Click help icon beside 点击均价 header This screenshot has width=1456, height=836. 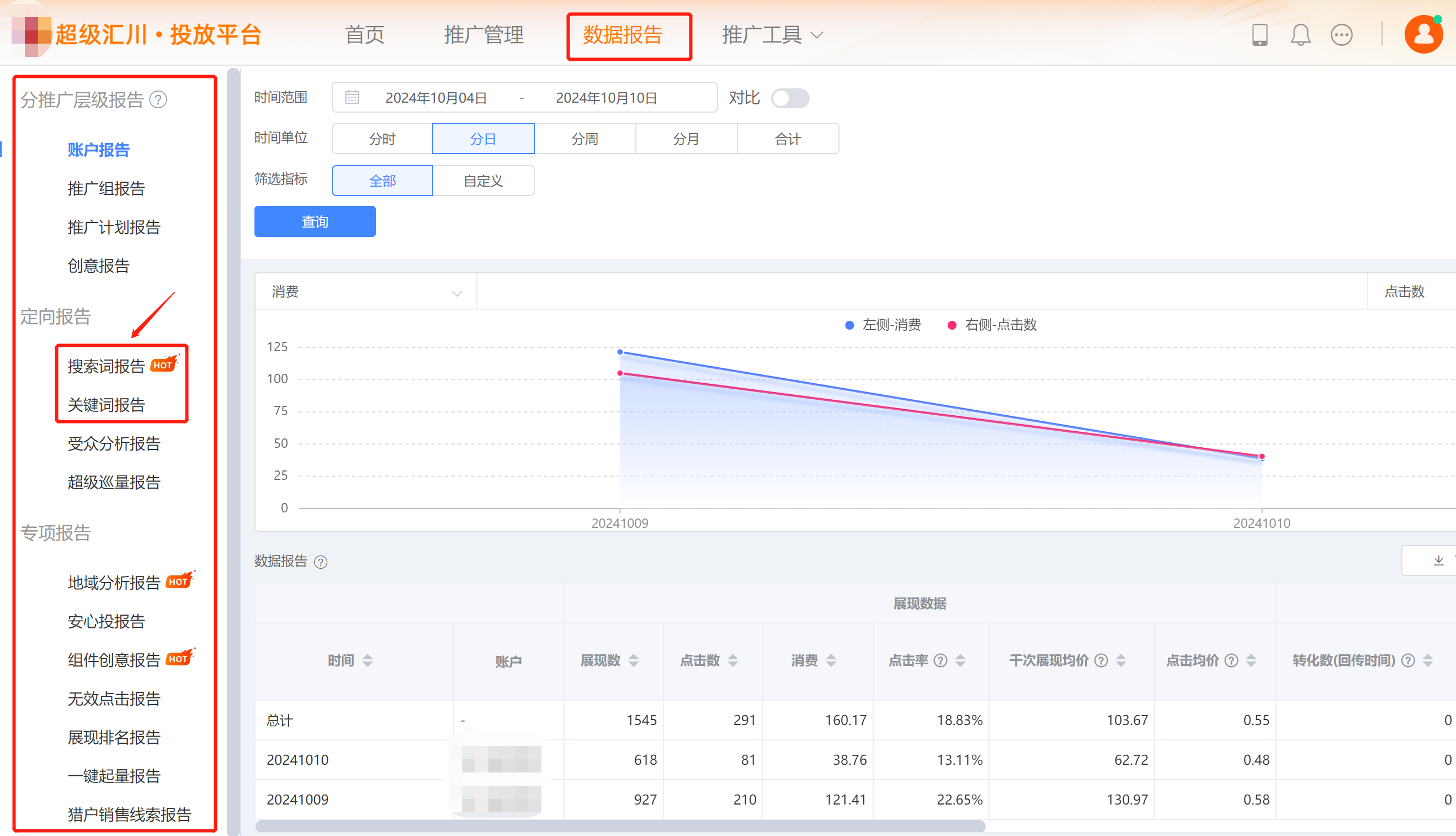click(1231, 661)
